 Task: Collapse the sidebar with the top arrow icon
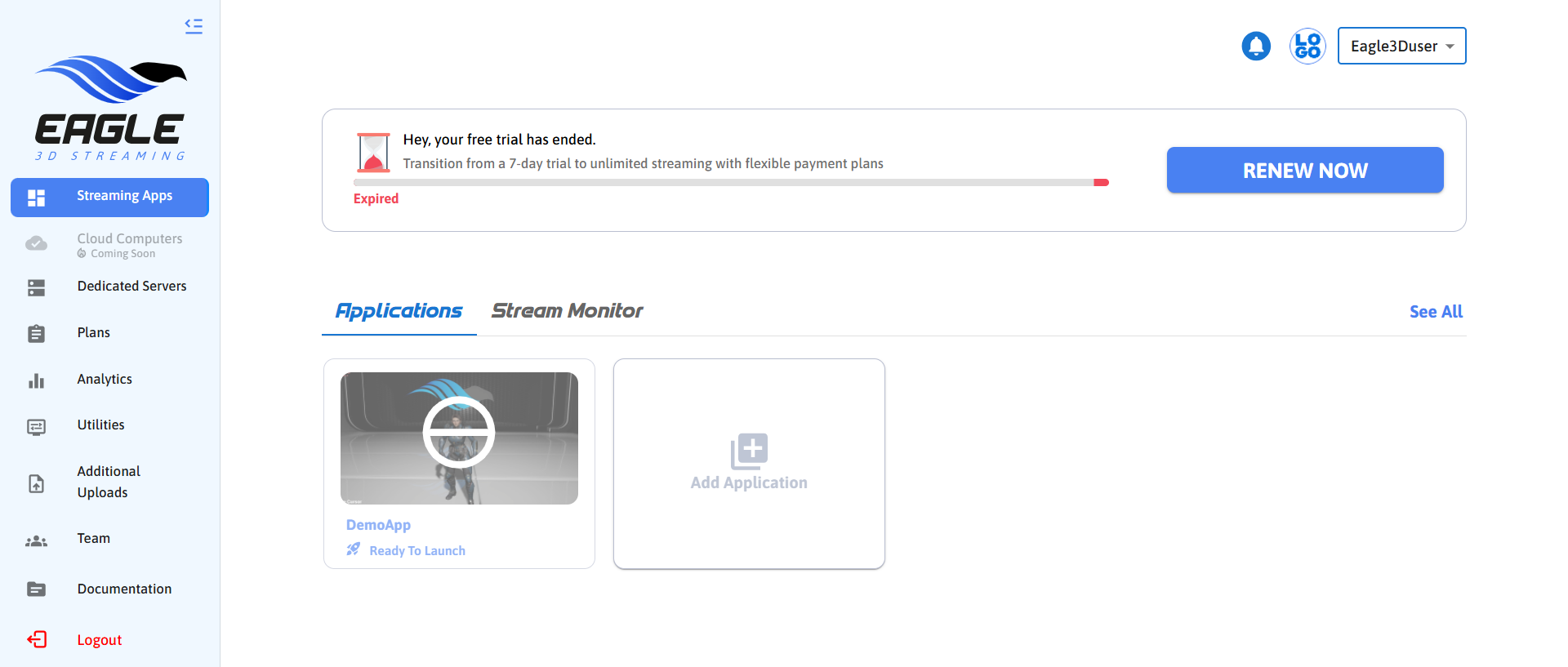[194, 26]
